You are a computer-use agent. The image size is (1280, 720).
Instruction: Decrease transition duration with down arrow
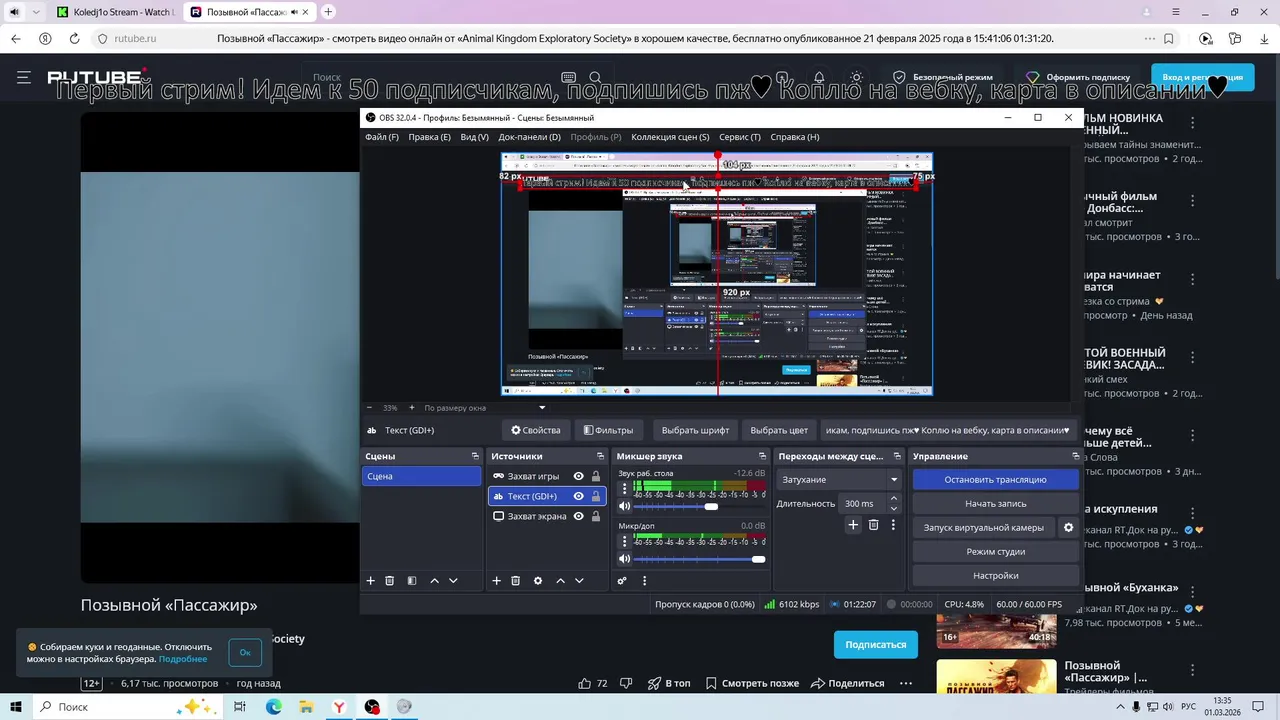click(x=894, y=508)
